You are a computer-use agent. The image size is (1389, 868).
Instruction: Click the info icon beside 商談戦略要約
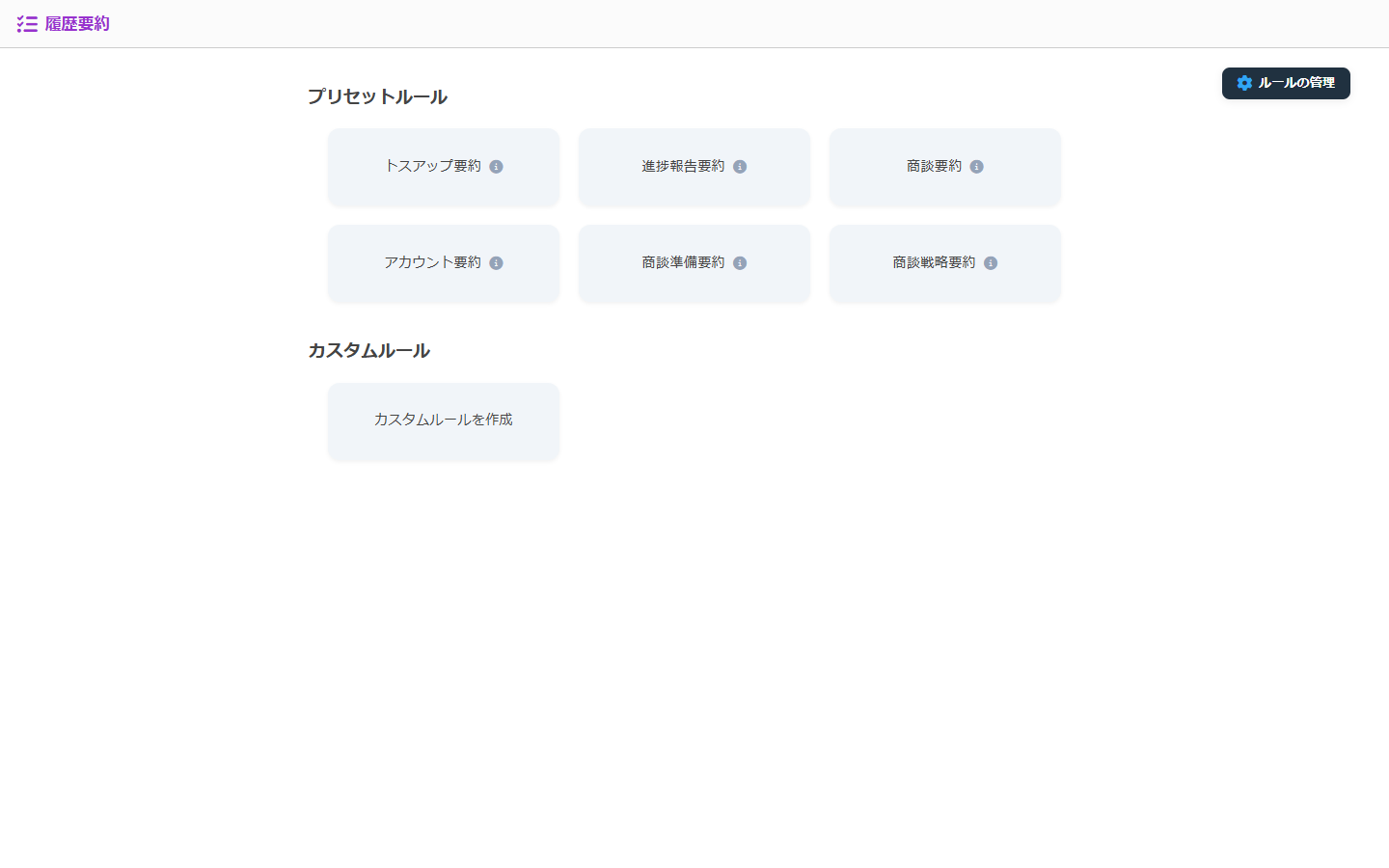(x=989, y=262)
